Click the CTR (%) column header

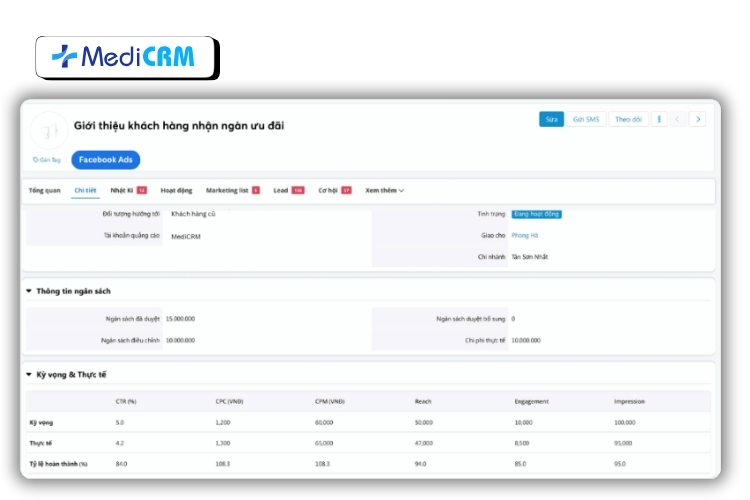pos(126,401)
